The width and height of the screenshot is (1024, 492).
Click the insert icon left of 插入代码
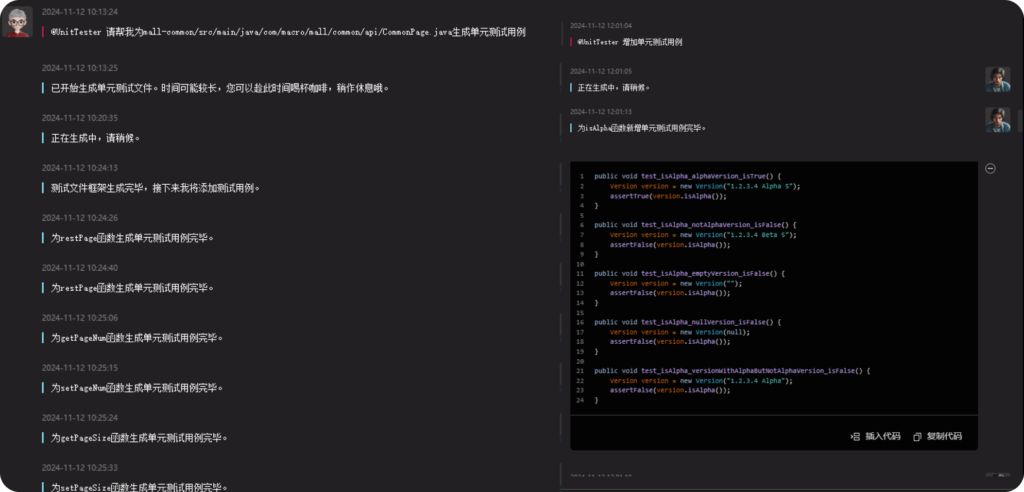click(x=855, y=436)
